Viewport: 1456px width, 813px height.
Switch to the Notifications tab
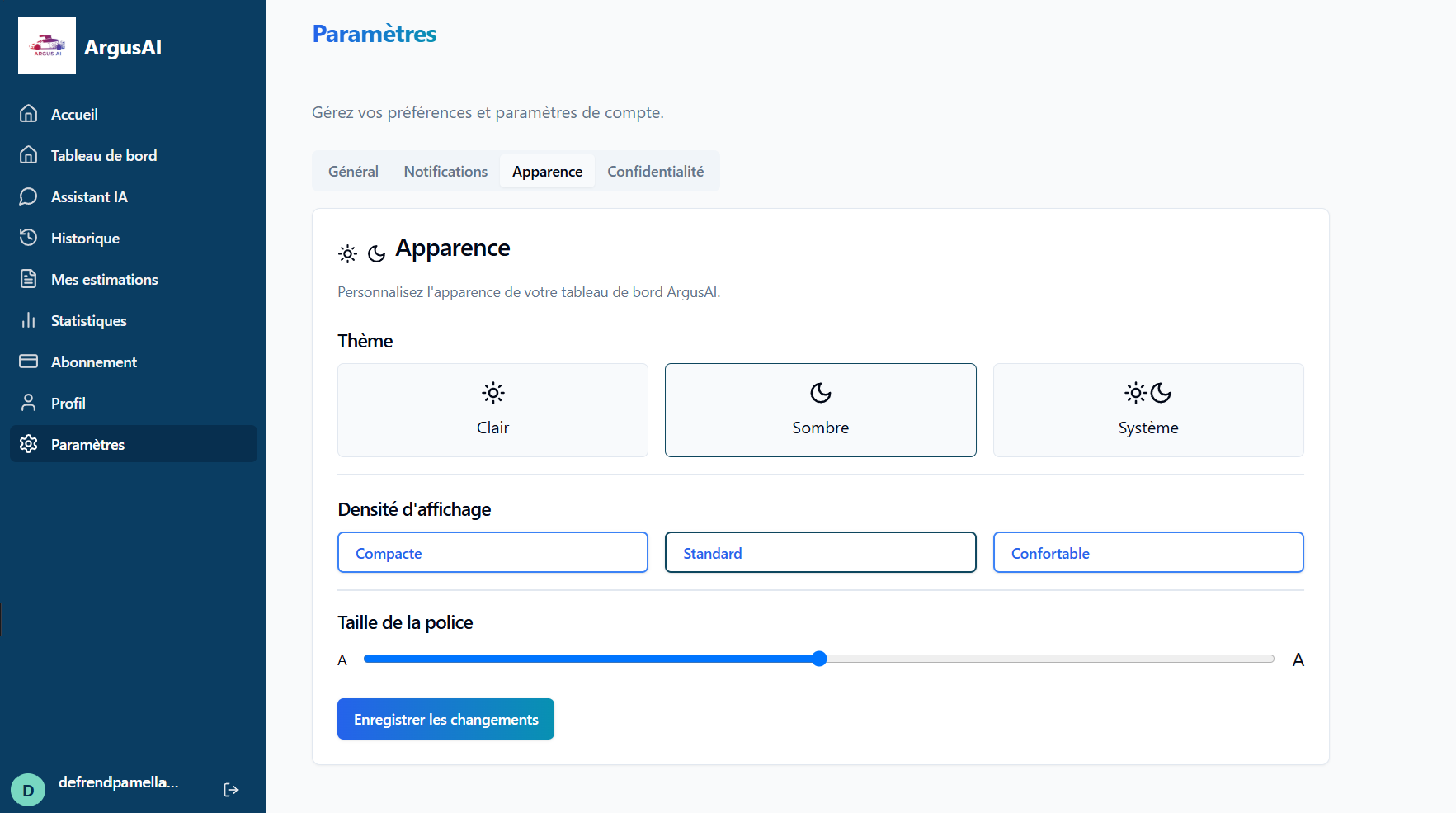coord(445,171)
